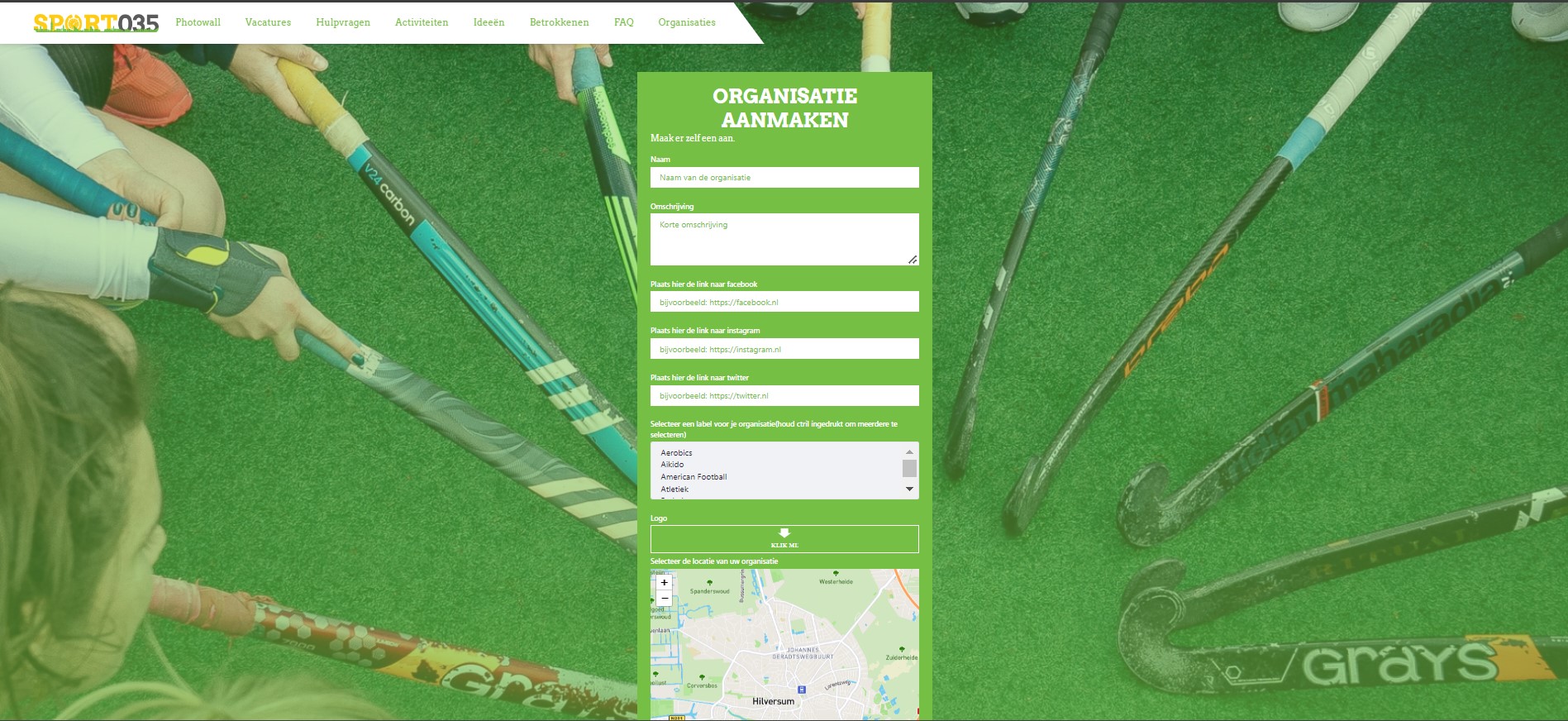This screenshot has height=721, width=1568.
Task: Zoom in on the location map
Action: coord(664,583)
